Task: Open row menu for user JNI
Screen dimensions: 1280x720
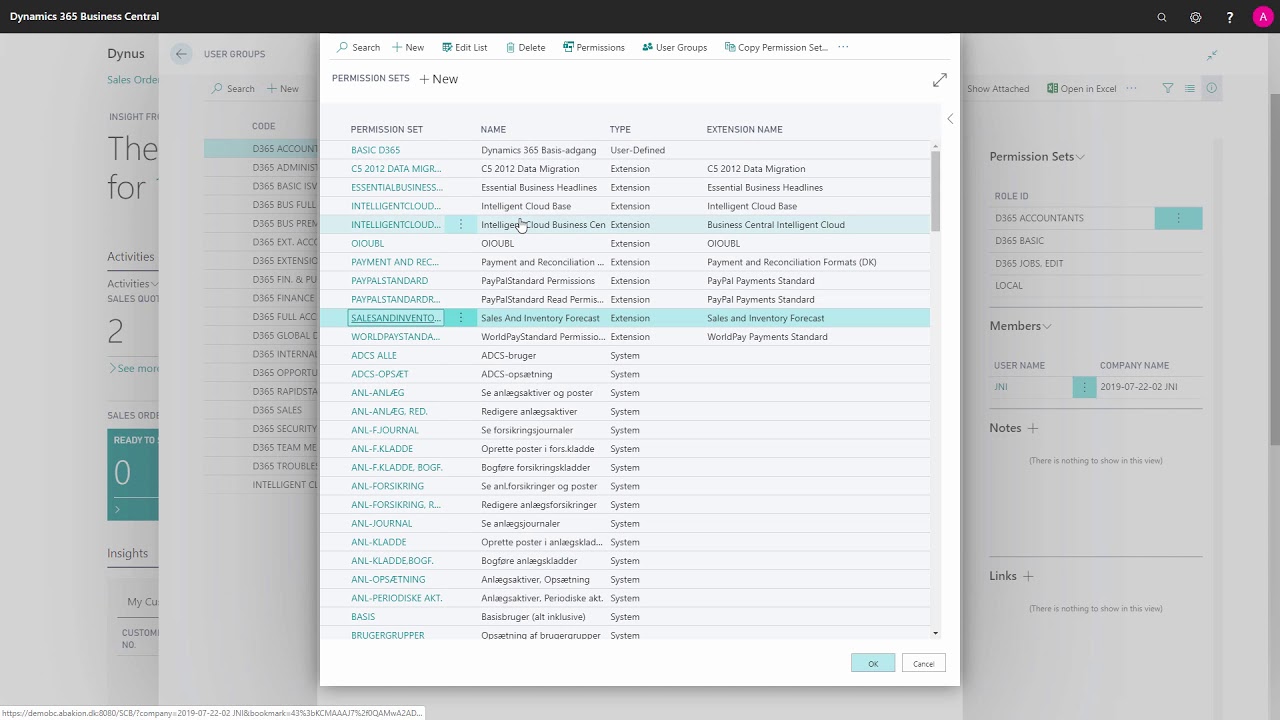Action: point(1084,387)
